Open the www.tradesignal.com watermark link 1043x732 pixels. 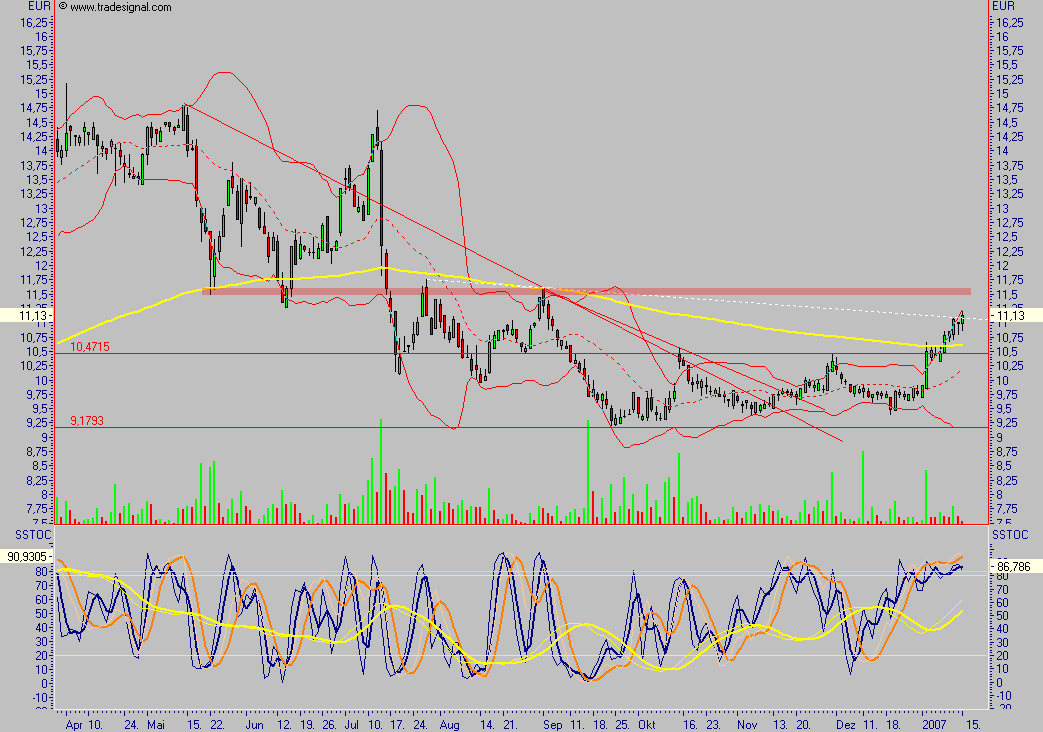point(120,7)
